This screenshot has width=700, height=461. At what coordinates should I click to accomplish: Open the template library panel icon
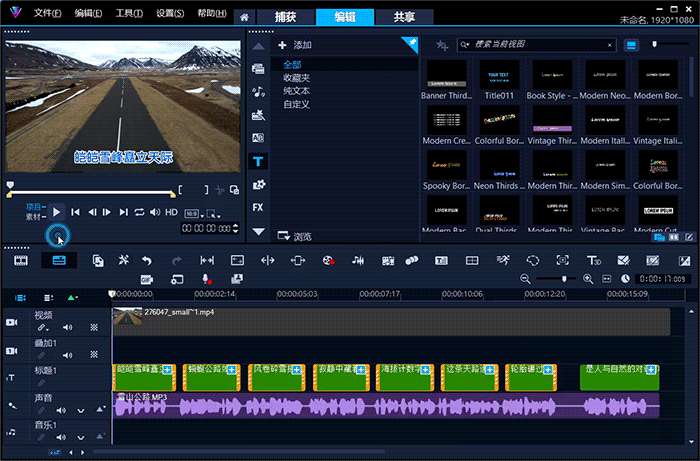[x=258, y=115]
